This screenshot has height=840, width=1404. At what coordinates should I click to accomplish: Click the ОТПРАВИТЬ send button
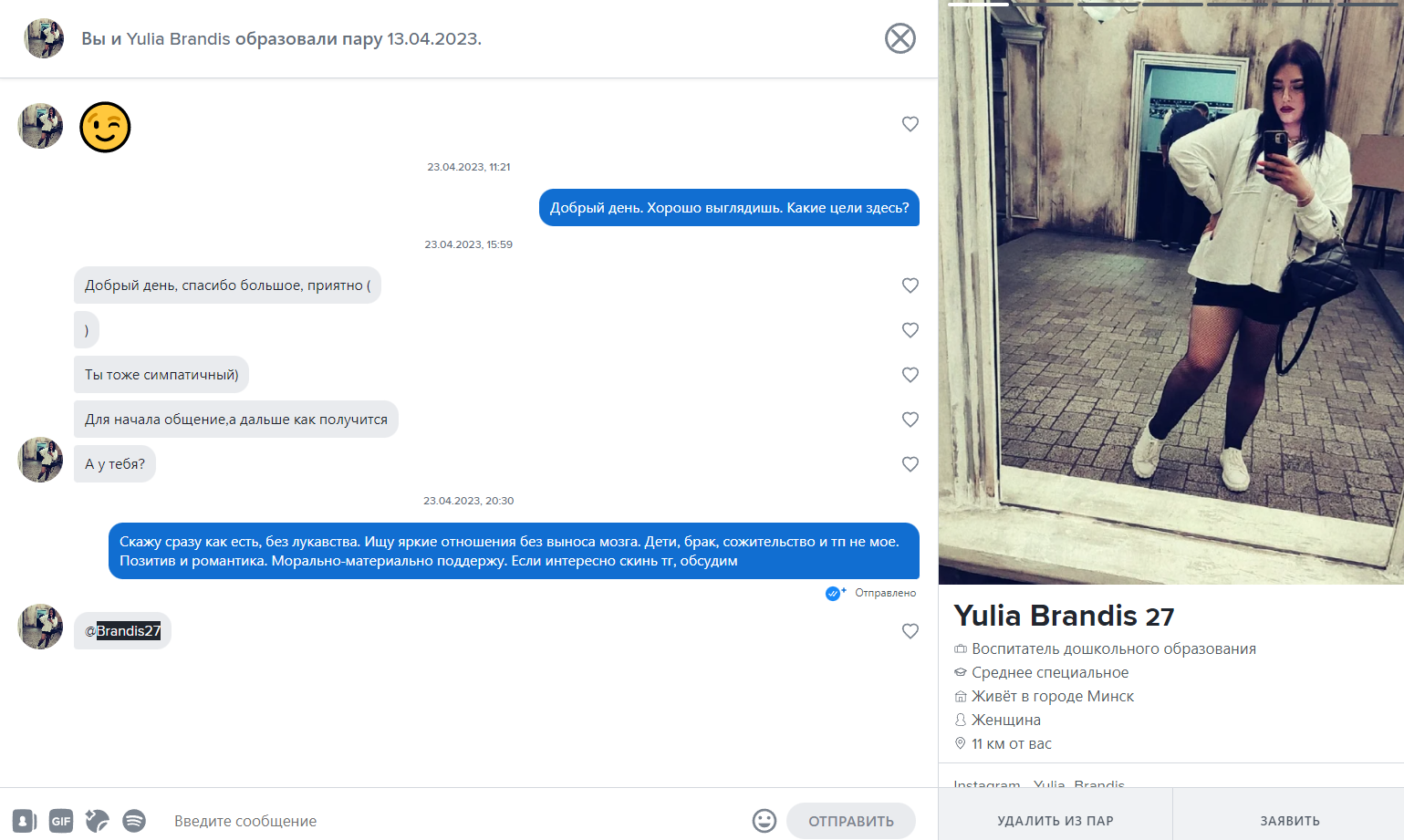(x=851, y=821)
